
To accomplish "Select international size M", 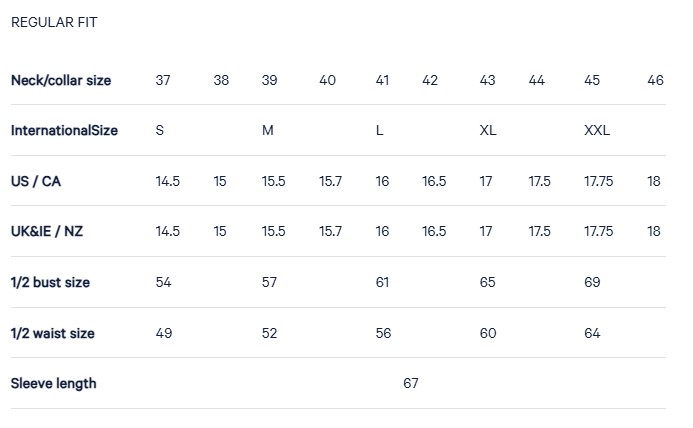I will coord(268,131).
